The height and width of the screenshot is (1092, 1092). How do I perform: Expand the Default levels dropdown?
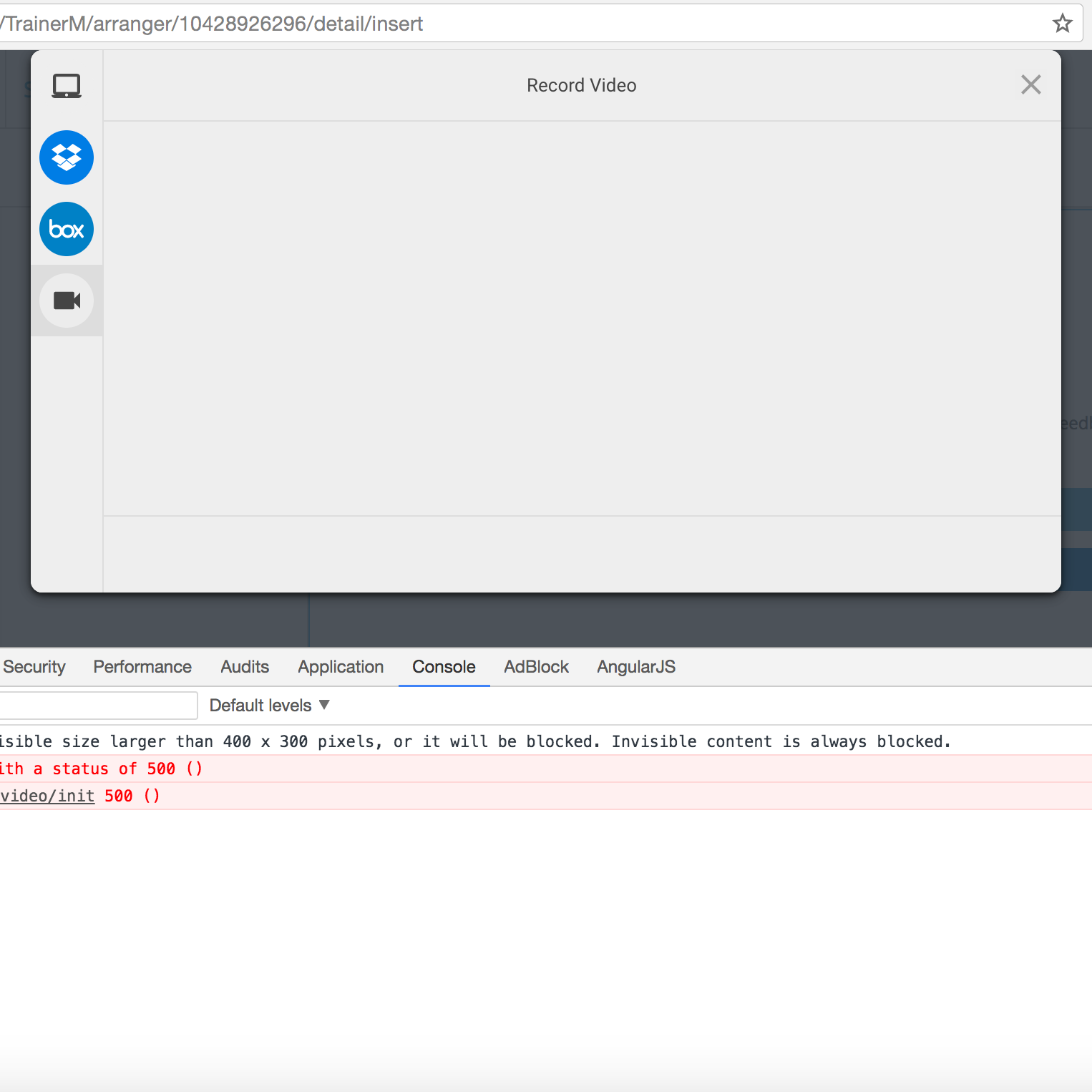pos(269,706)
